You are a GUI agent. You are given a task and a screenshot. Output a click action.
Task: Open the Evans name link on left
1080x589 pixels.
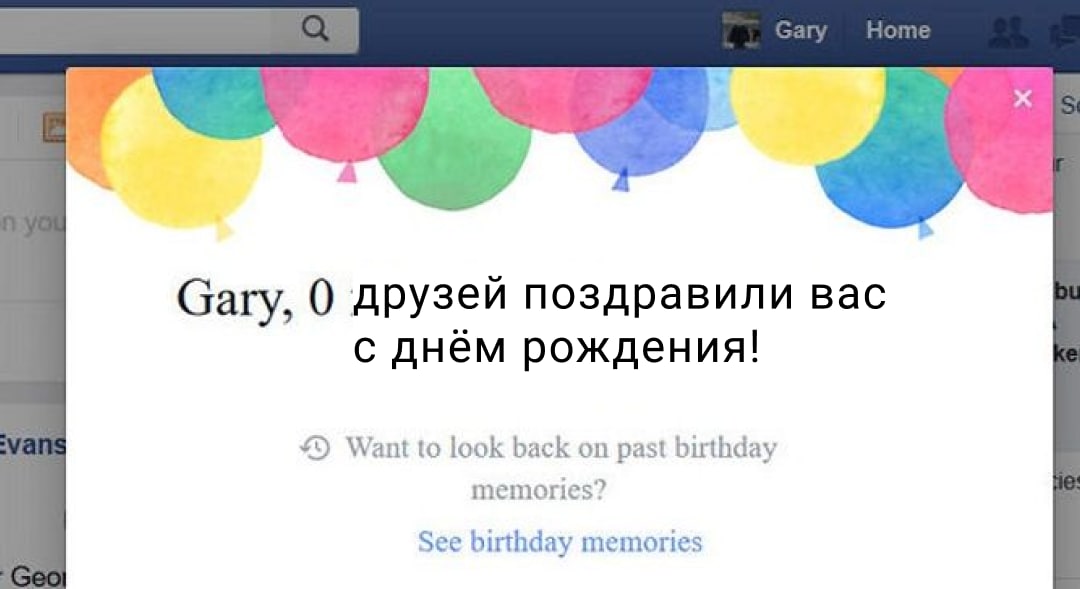[x=32, y=445]
